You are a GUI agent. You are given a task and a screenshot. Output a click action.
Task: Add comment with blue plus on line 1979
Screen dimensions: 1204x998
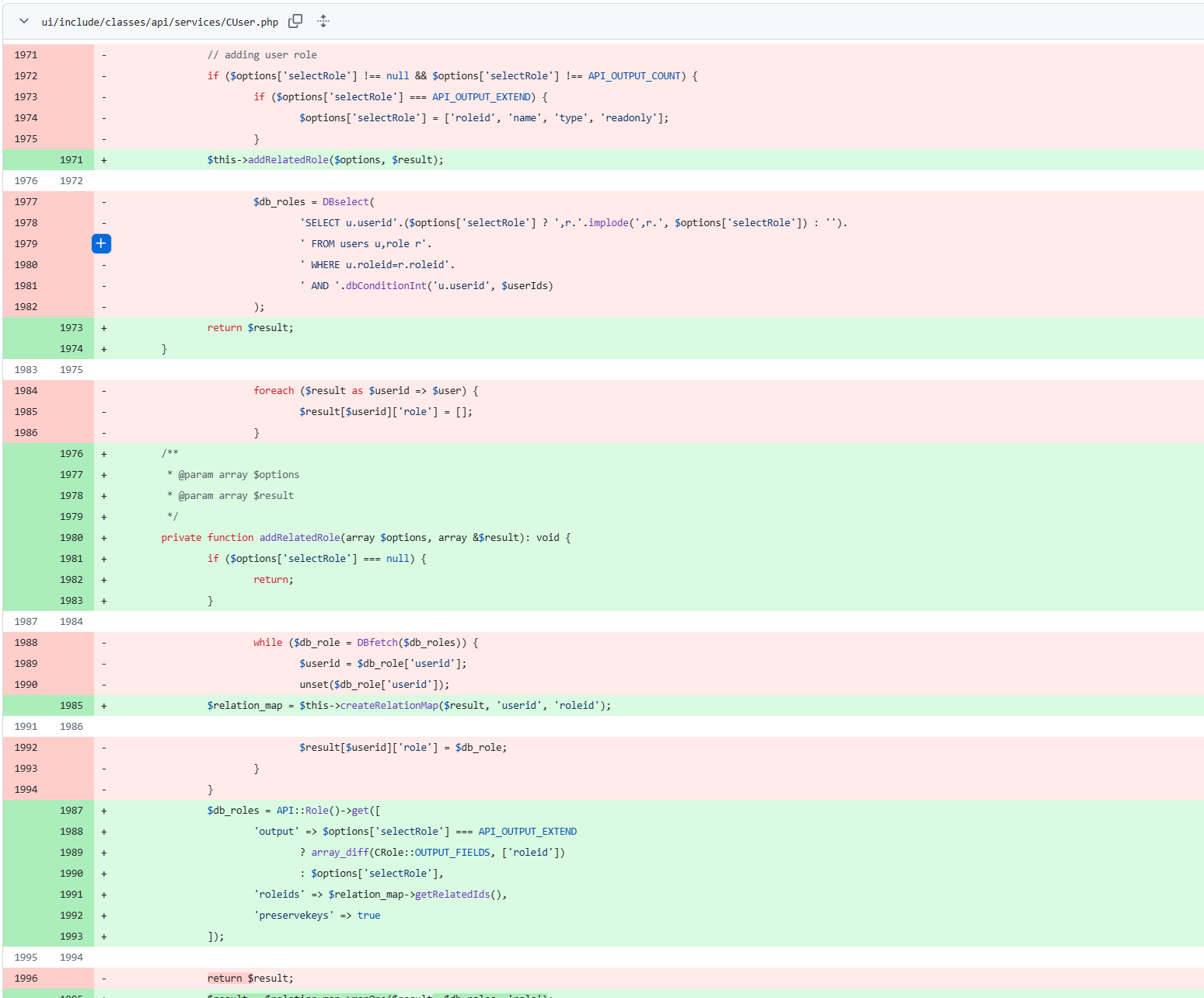(101, 244)
